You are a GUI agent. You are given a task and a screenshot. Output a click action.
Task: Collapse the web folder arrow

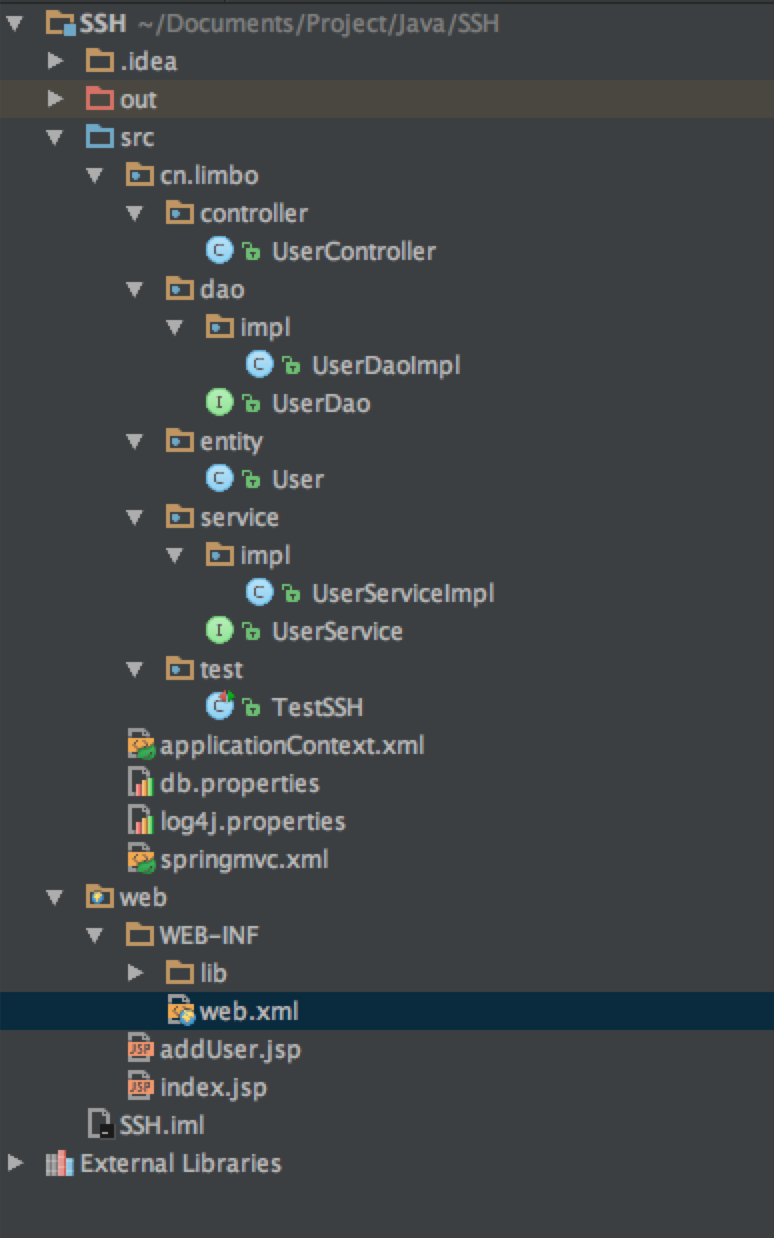(x=55, y=897)
